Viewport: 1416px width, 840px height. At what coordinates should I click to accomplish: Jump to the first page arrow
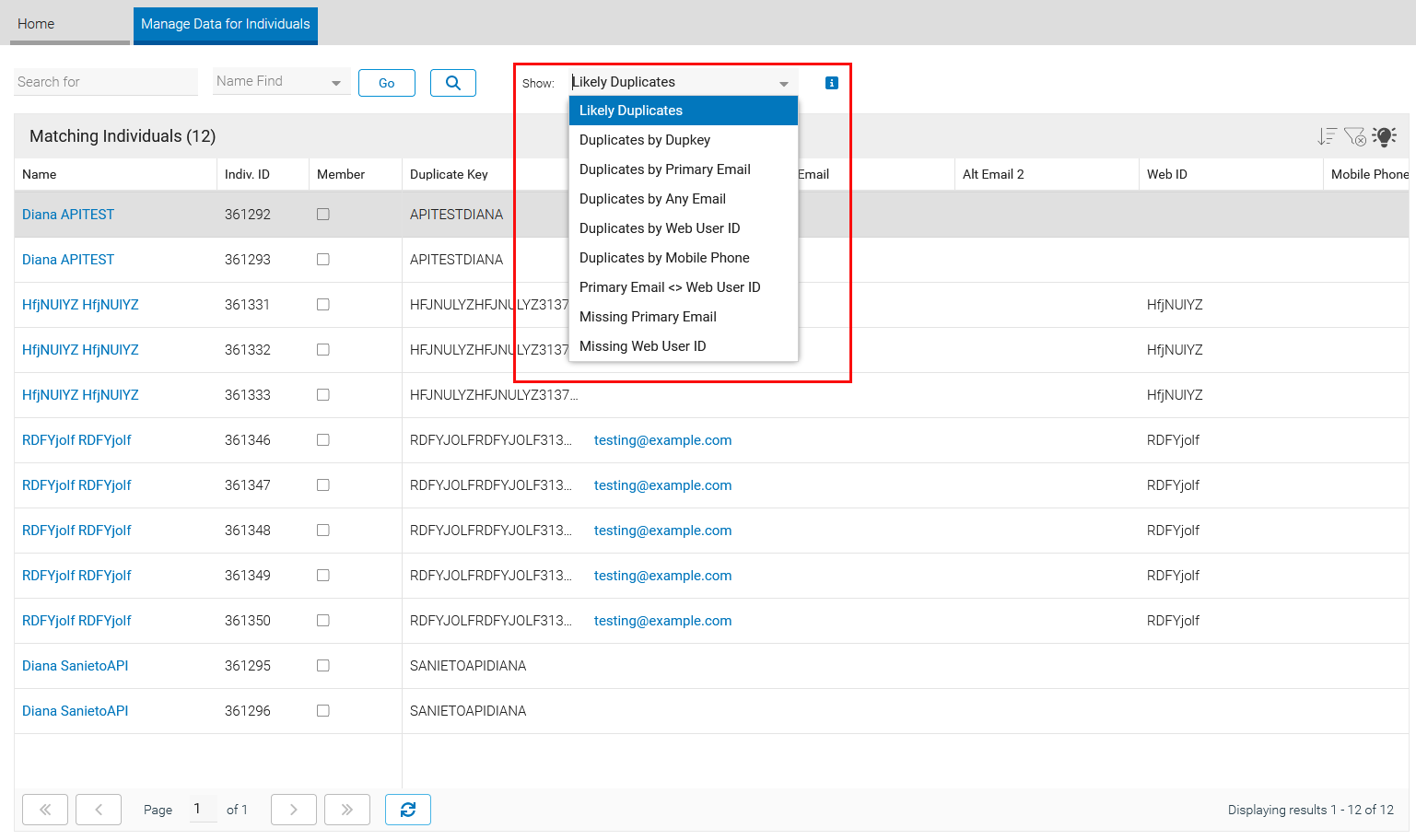pos(45,810)
